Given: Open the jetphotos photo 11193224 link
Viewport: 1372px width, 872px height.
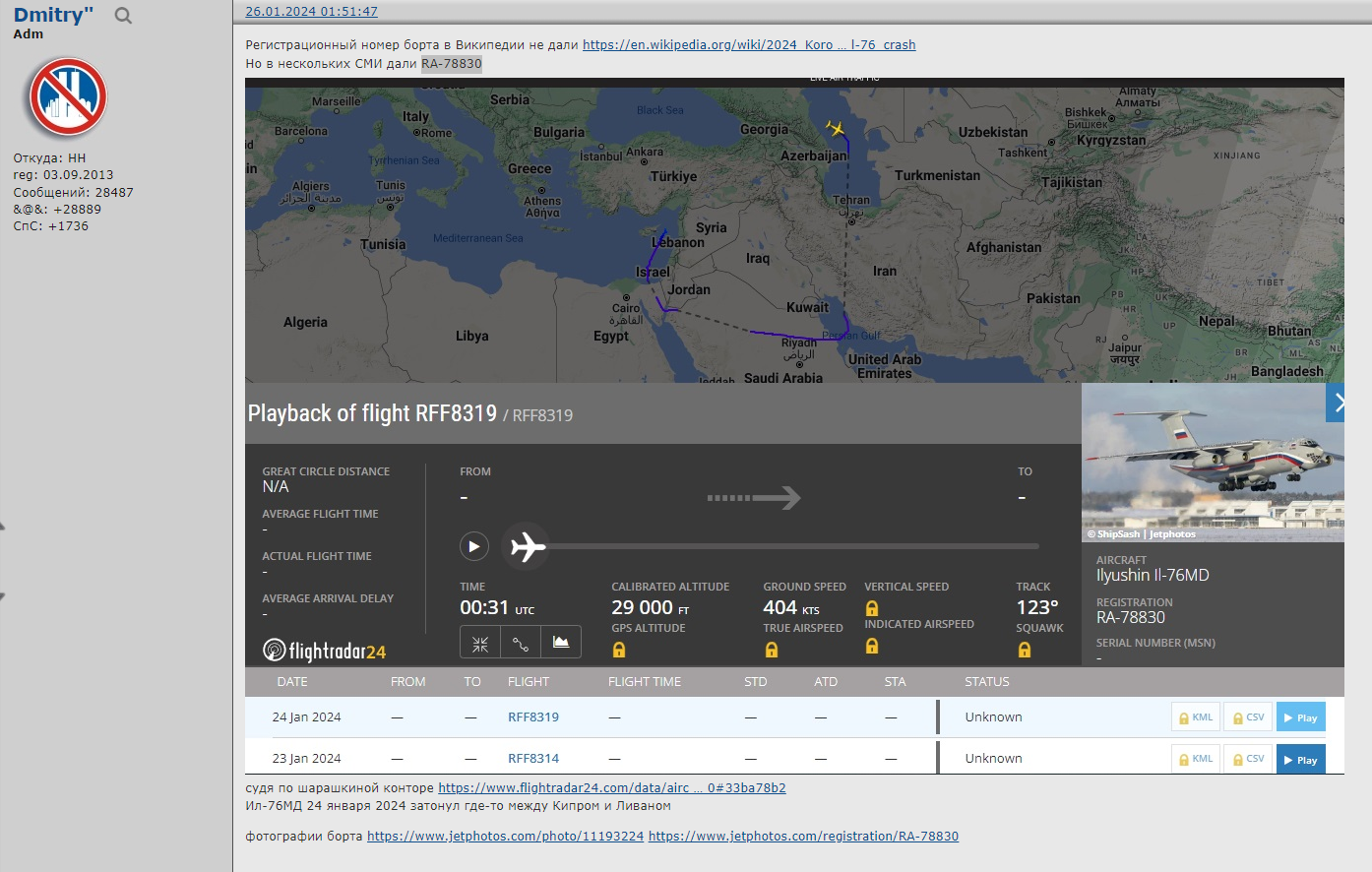Looking at the screenshot, I should [x=505, y=836].
